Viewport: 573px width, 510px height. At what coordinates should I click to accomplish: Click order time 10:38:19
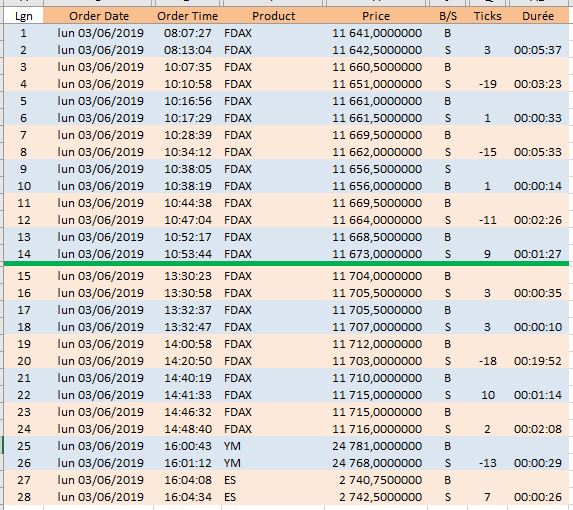click(187, 186)
